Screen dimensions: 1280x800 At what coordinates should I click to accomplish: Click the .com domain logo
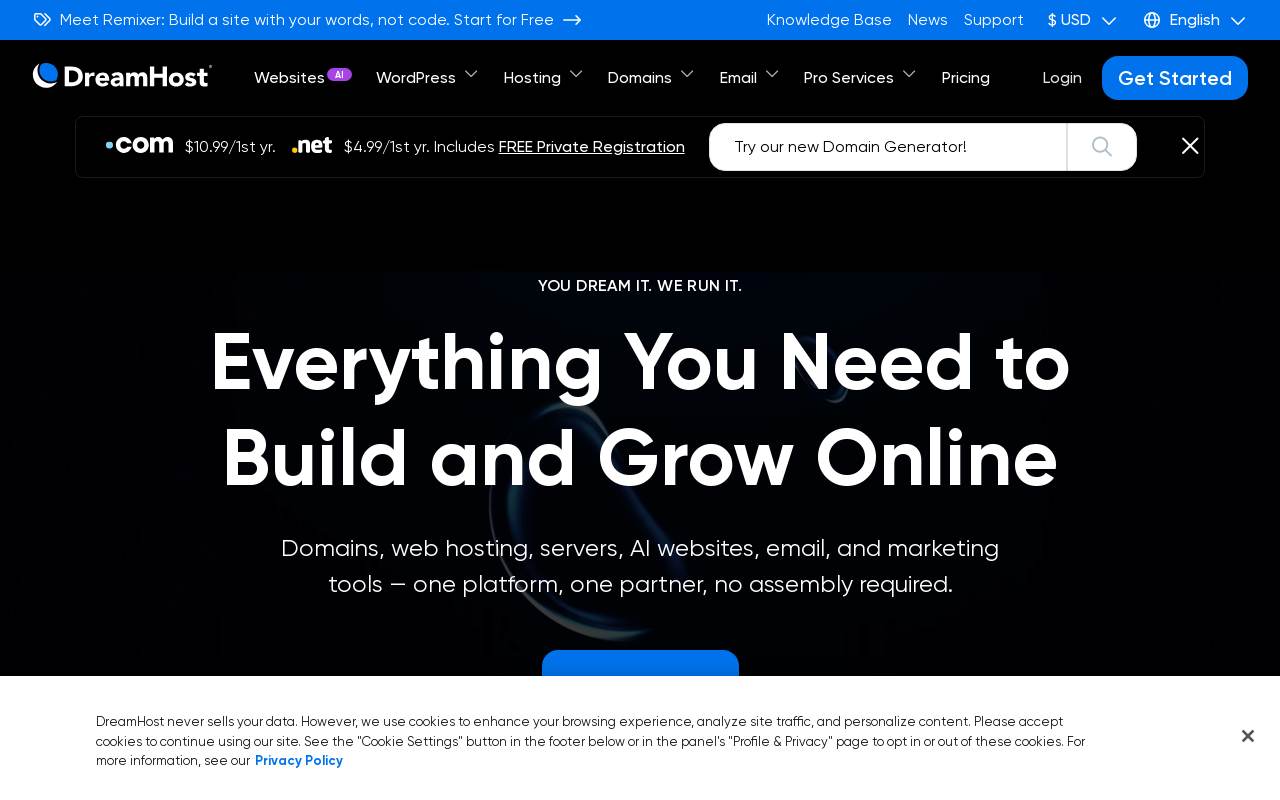(139, 145)
